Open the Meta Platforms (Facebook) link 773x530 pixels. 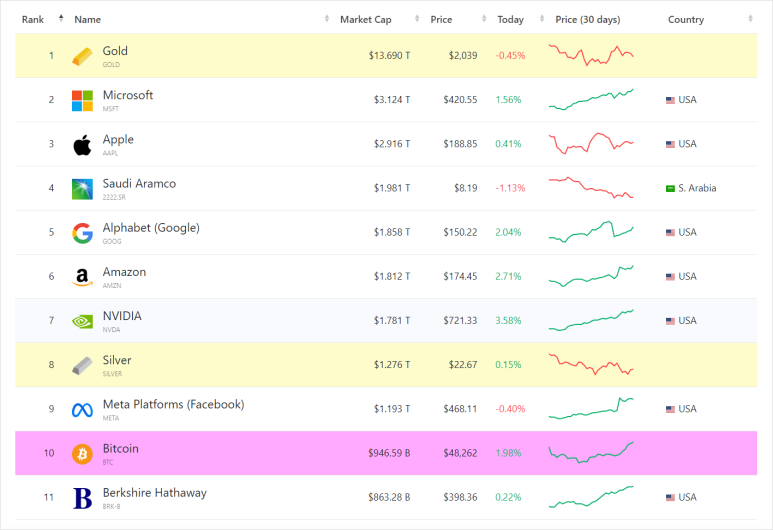(x=174, y=404)
